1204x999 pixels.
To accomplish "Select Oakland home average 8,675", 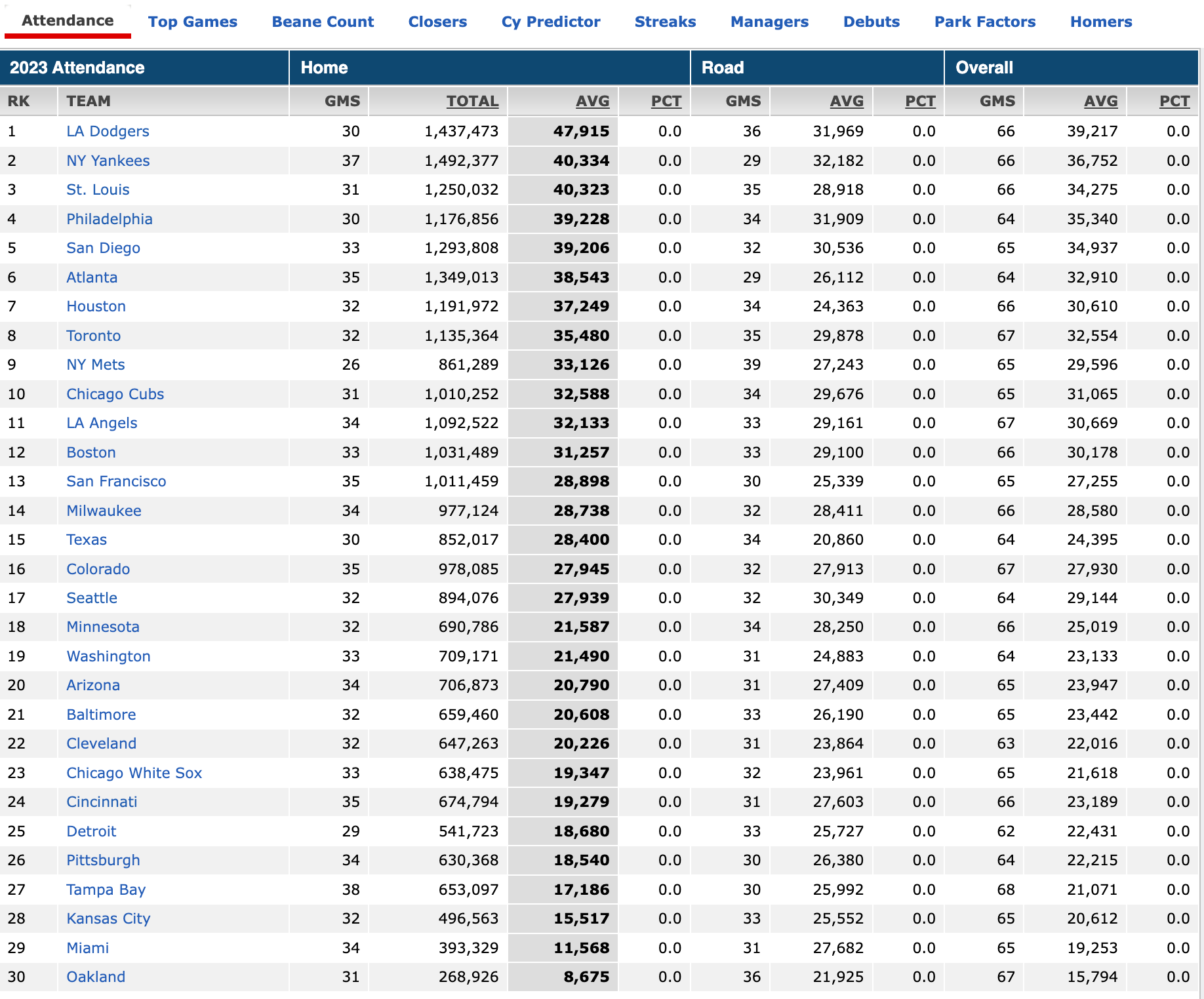I will tap(586, 977).
